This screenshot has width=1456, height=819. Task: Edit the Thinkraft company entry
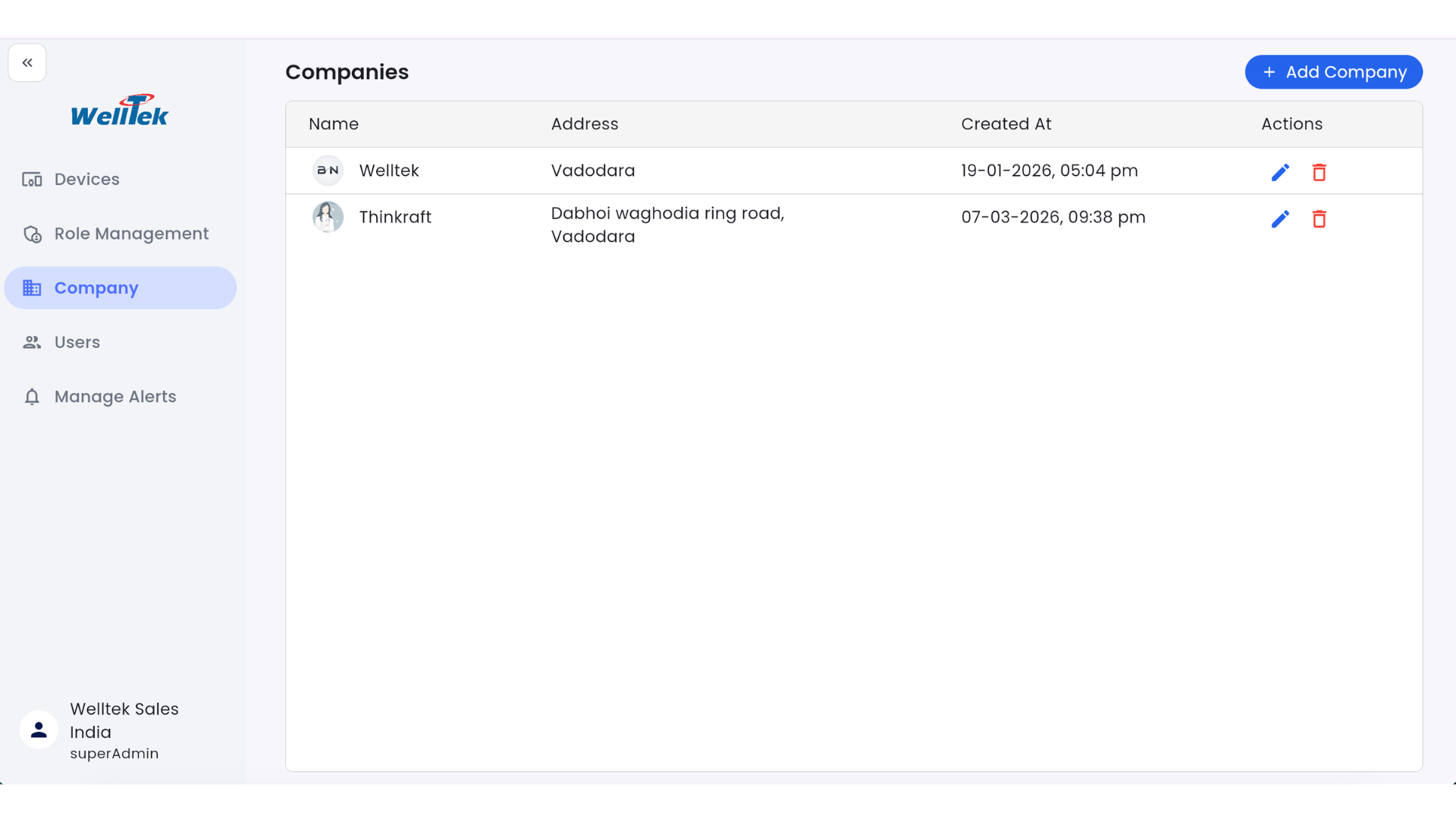pos(1280,219)
